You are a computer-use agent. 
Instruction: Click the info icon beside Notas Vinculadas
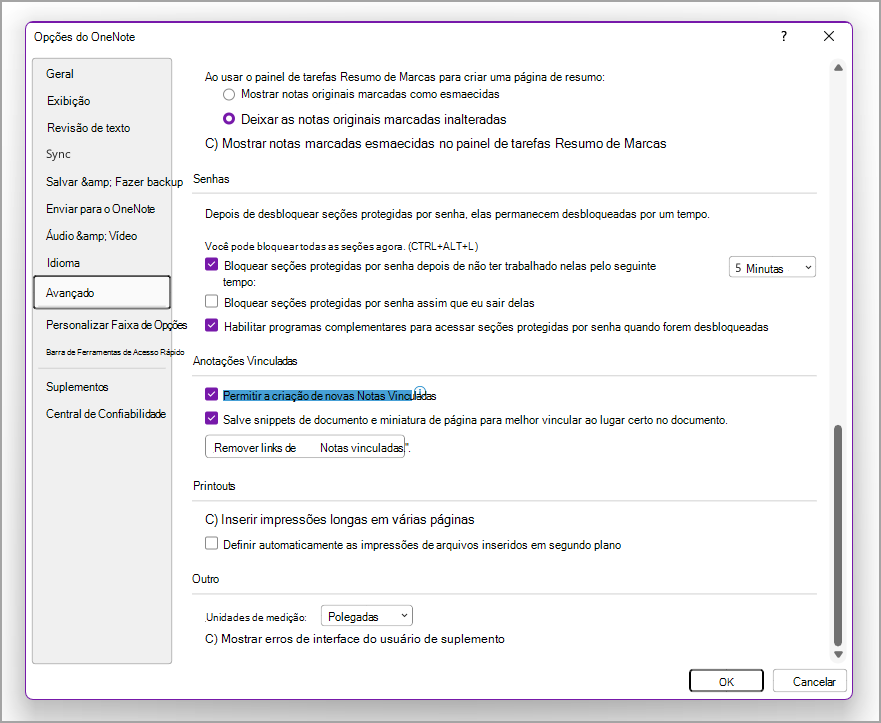click(420, 391)
